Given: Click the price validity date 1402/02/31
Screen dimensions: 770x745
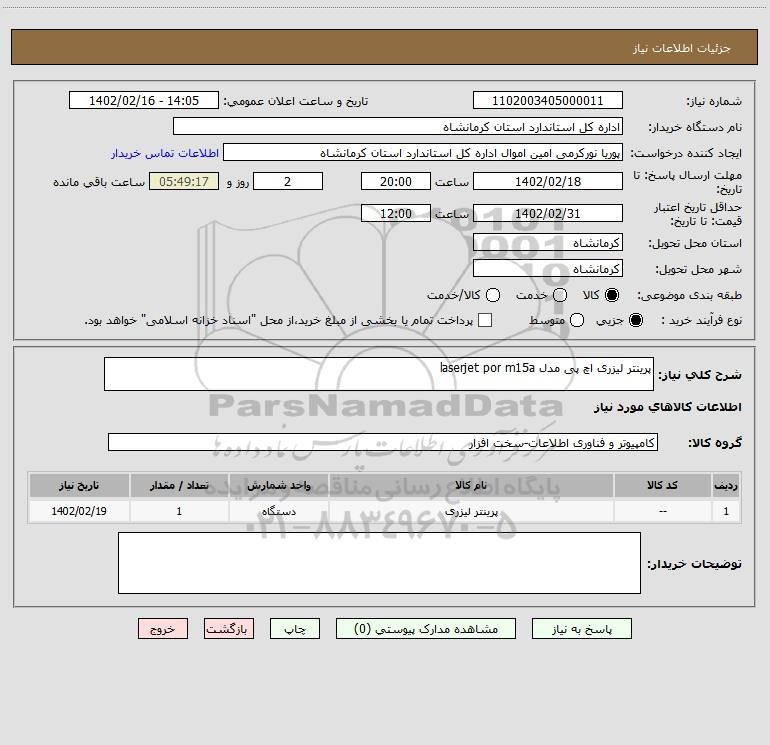Looking at the screenshot, I should (x=548, y=213).
